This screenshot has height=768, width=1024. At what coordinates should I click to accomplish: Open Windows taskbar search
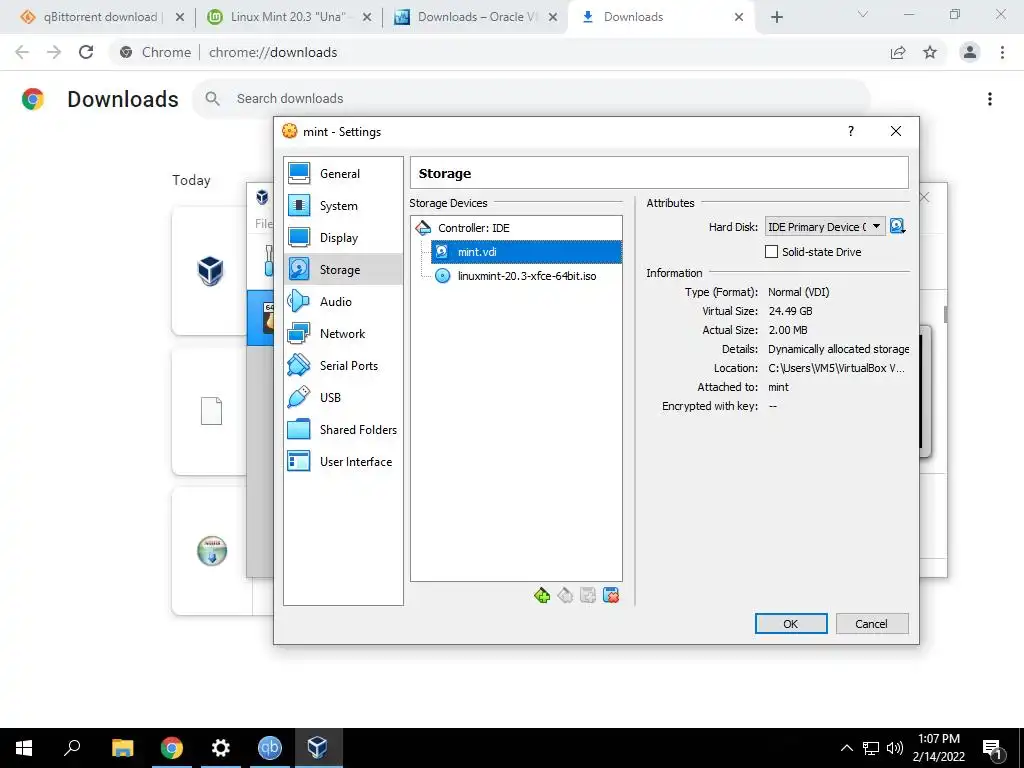(x=72, y=748)
